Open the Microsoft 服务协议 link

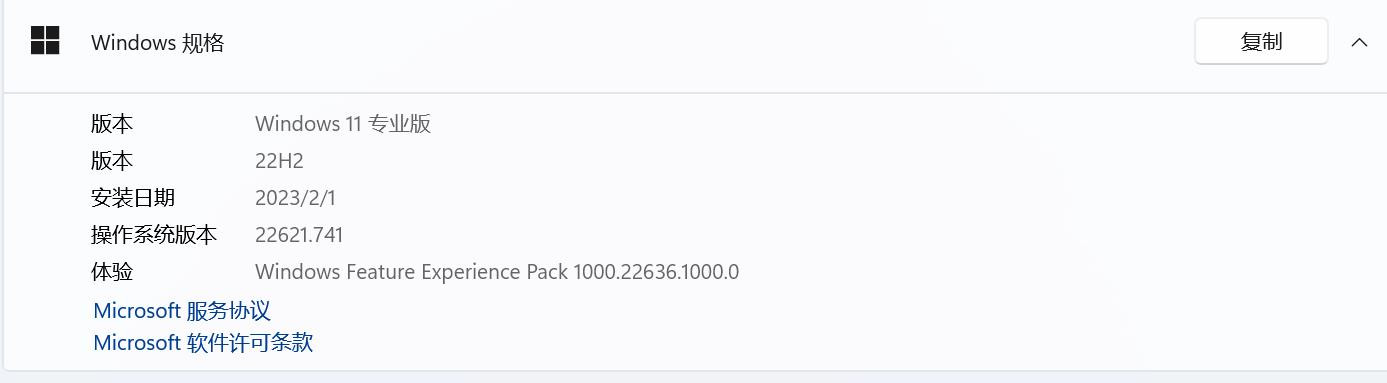pos(182,310)
